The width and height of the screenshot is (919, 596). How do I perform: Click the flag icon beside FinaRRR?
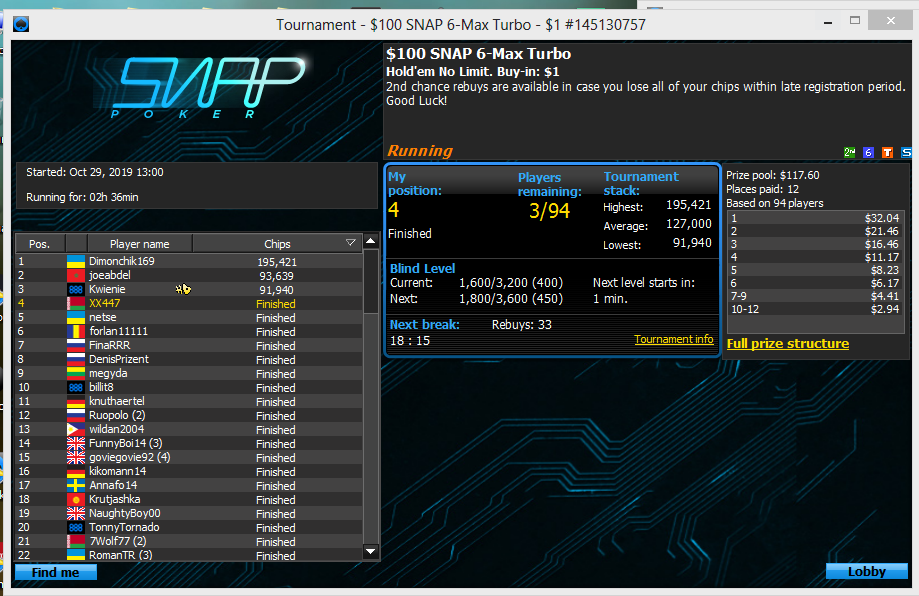pyautogui.click(x=76, y=346)
